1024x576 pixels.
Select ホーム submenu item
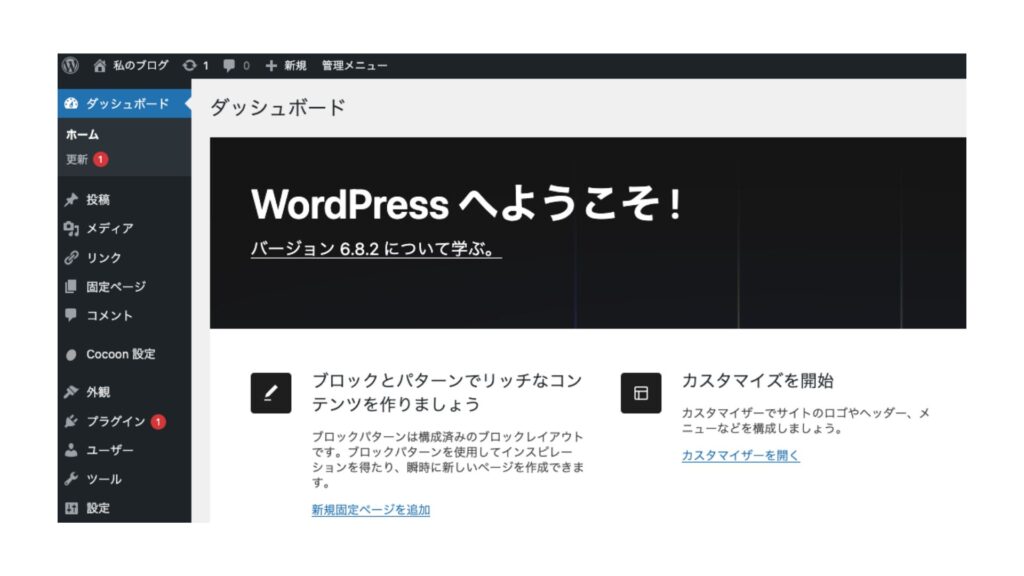[x=82, y=135]
